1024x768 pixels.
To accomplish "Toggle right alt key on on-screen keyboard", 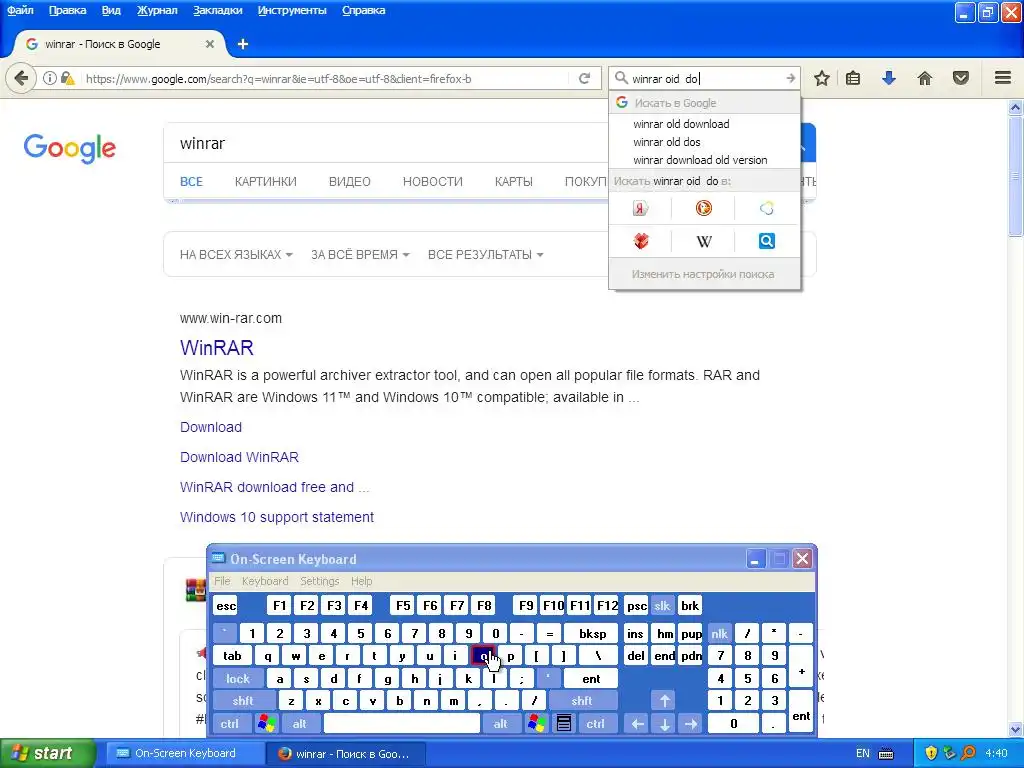I will point(500,724).
